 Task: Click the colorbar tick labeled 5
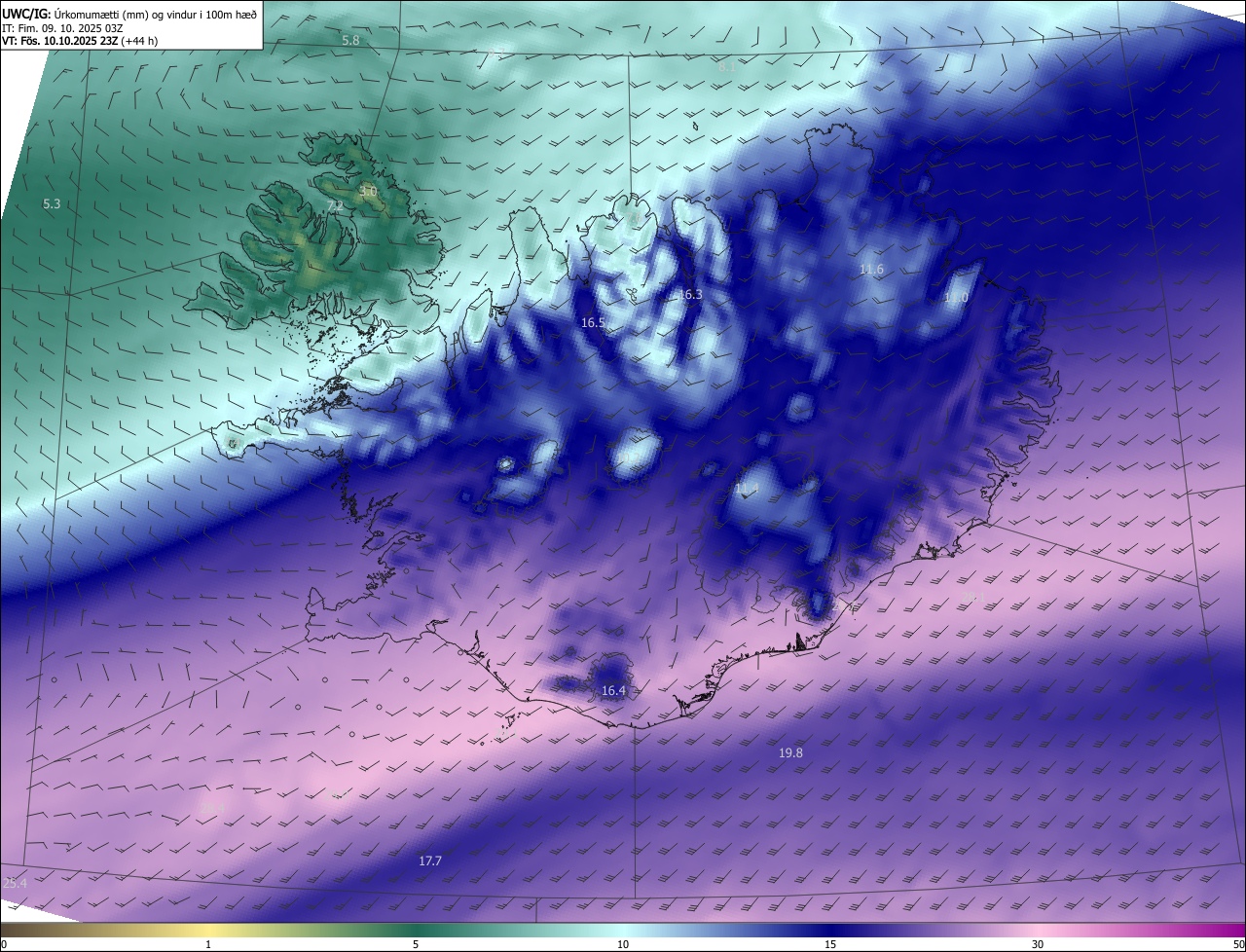pyautogui.click(x=416, y=944)
